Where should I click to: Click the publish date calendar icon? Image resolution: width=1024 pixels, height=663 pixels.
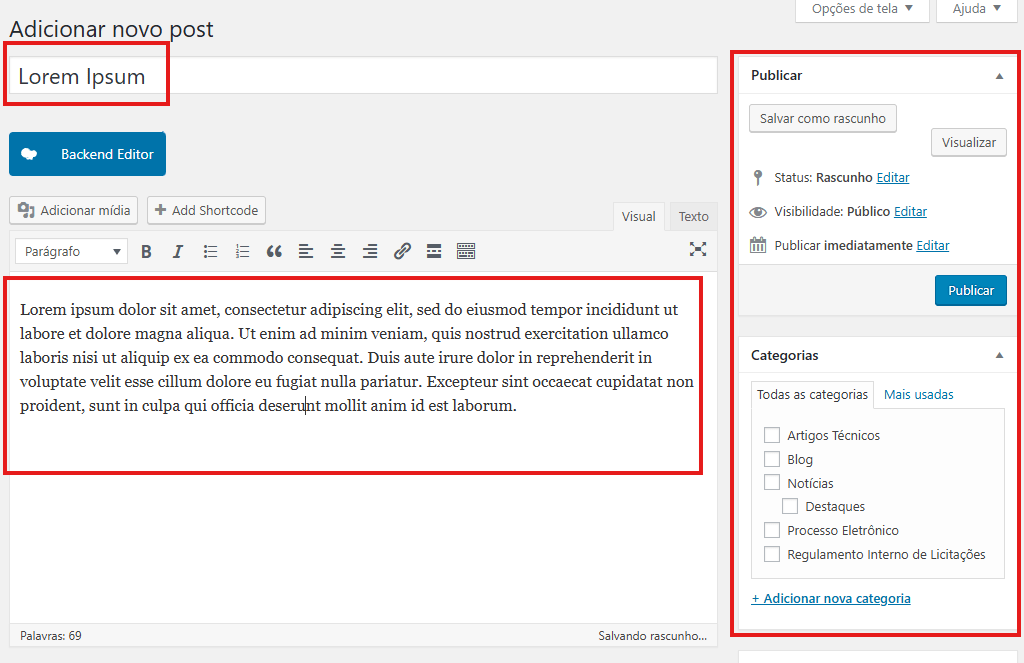758,246
